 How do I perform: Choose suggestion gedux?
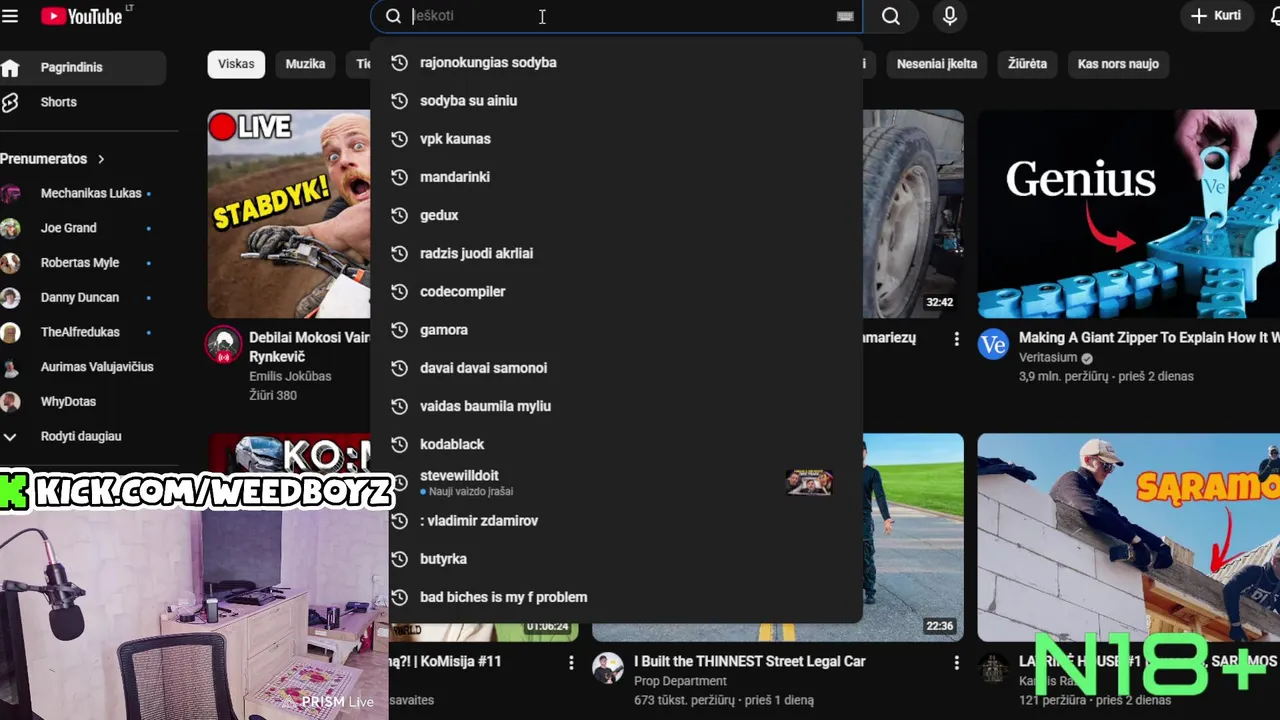(616, 215)
